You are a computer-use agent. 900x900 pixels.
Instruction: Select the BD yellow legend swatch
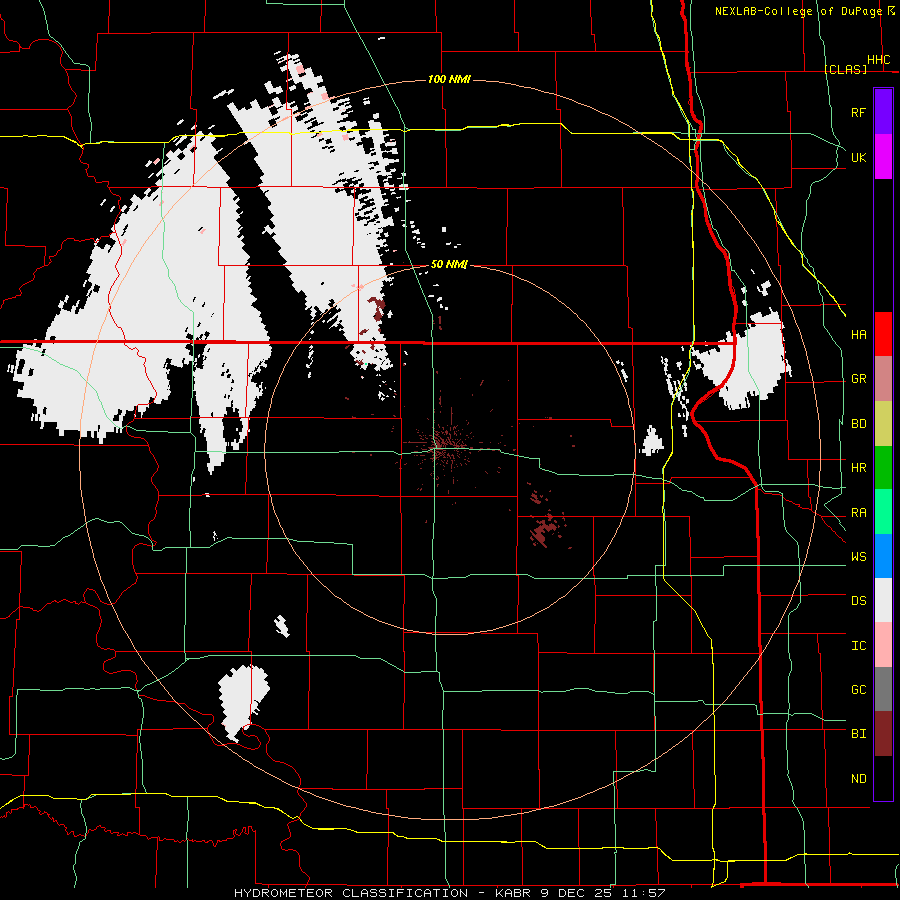tap(883, 424)
